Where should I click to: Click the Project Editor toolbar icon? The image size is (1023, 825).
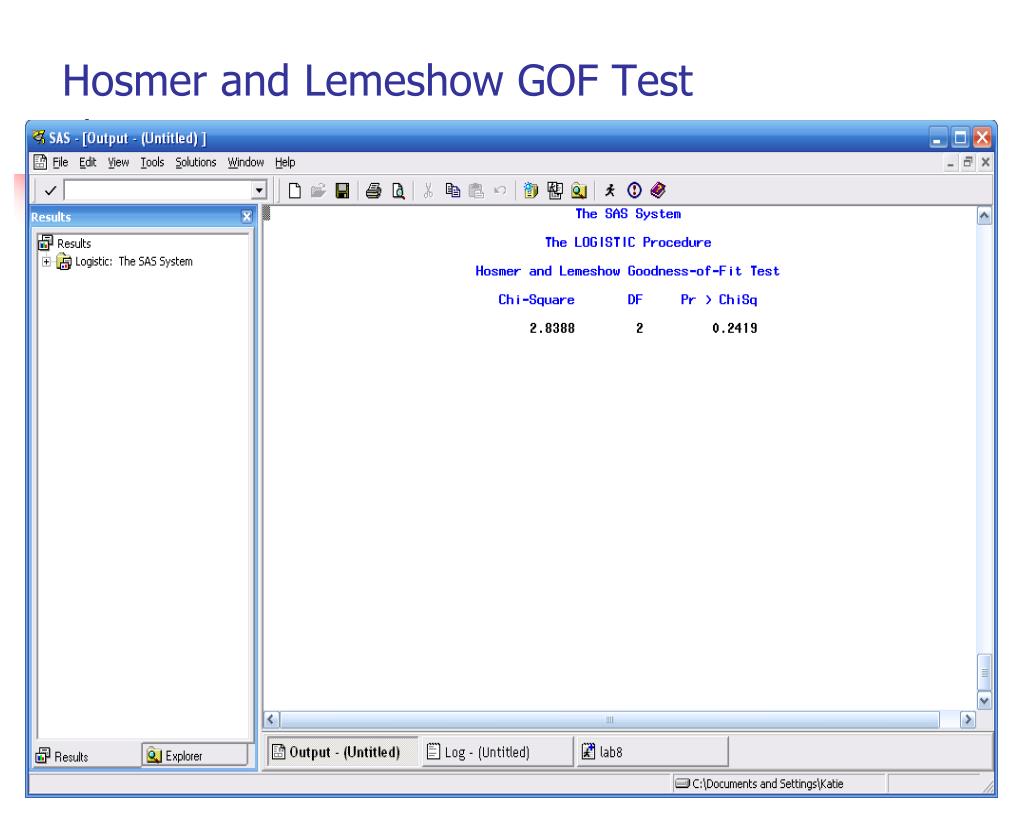pos(555,190)
